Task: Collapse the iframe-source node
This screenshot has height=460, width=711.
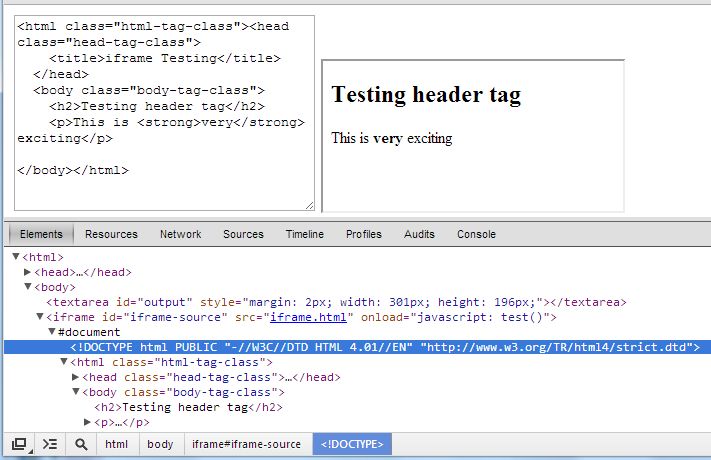Action: (40, 317)
